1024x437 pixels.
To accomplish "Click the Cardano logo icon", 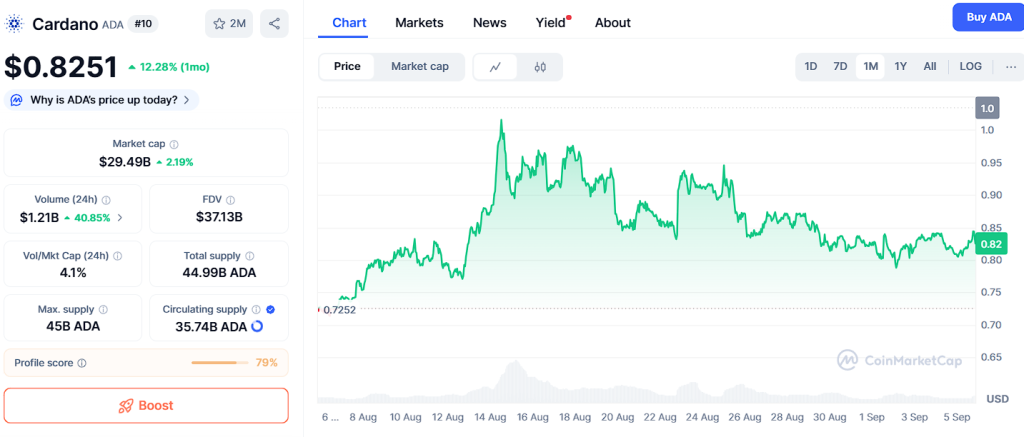I will coord(14,24).
